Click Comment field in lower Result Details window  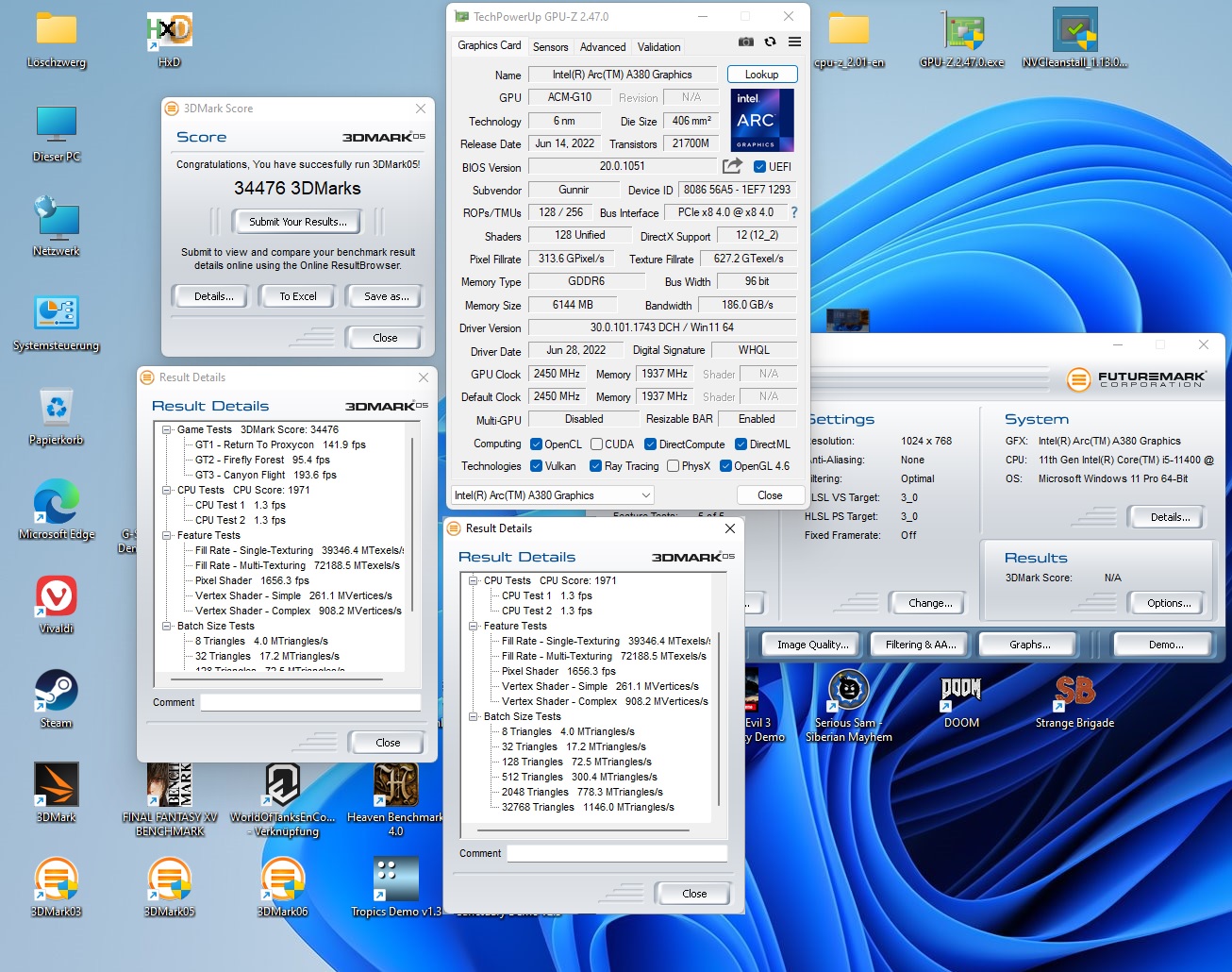tap(617, 853)
